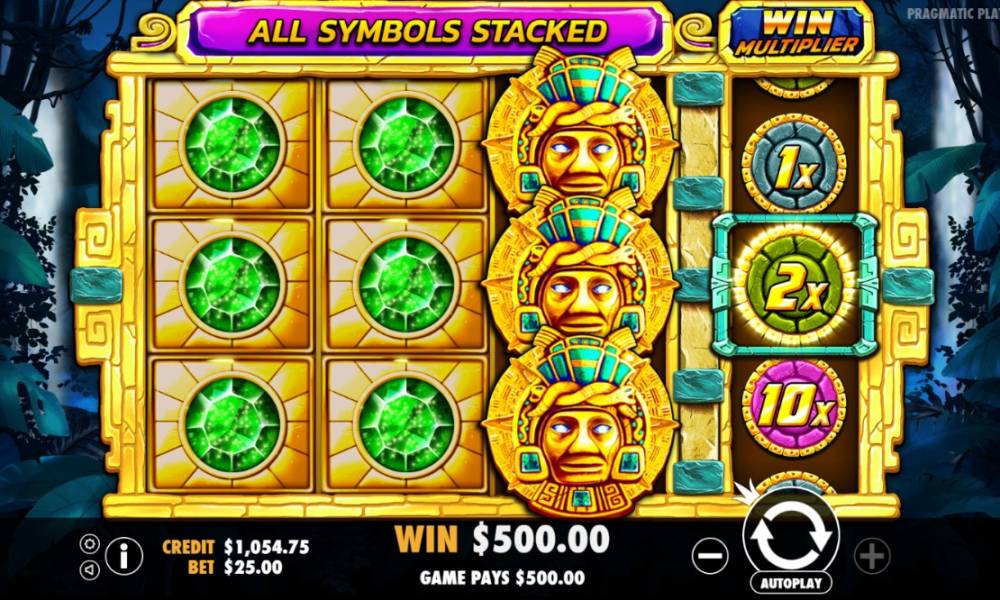Click the Credit balance display
The width and height of the screenshot is (1000, 600).
coord(236,547)
